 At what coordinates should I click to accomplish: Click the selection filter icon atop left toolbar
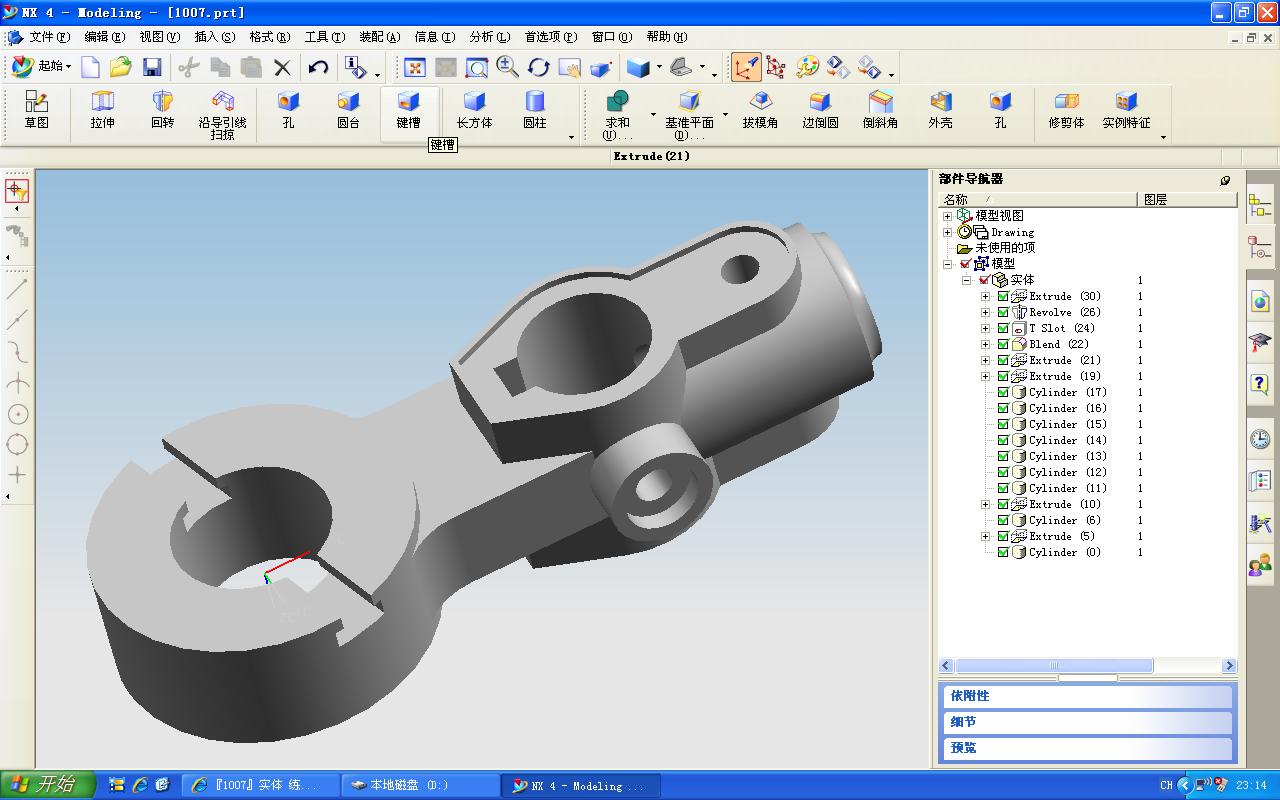(17, 190)
